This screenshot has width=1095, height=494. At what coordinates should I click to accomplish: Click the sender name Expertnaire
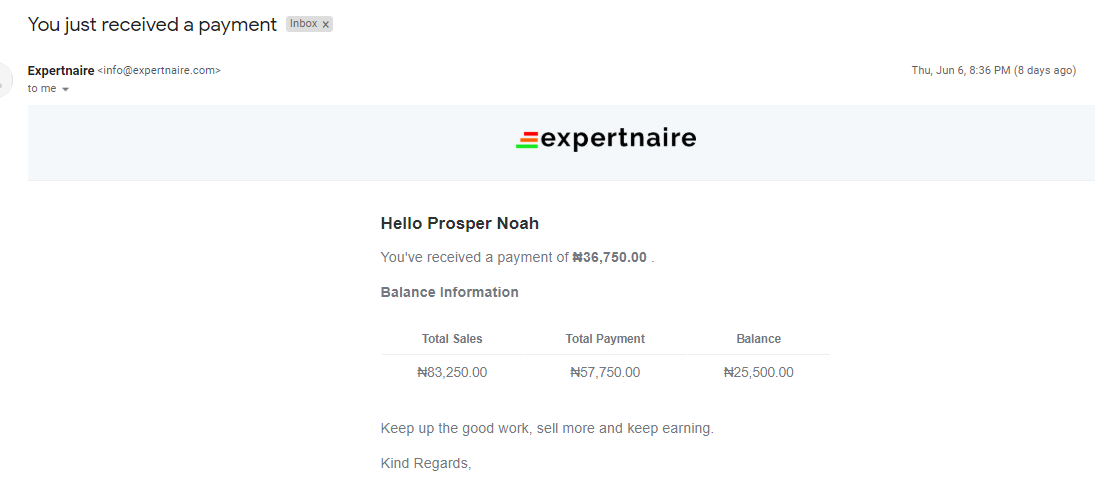(61, 71)
